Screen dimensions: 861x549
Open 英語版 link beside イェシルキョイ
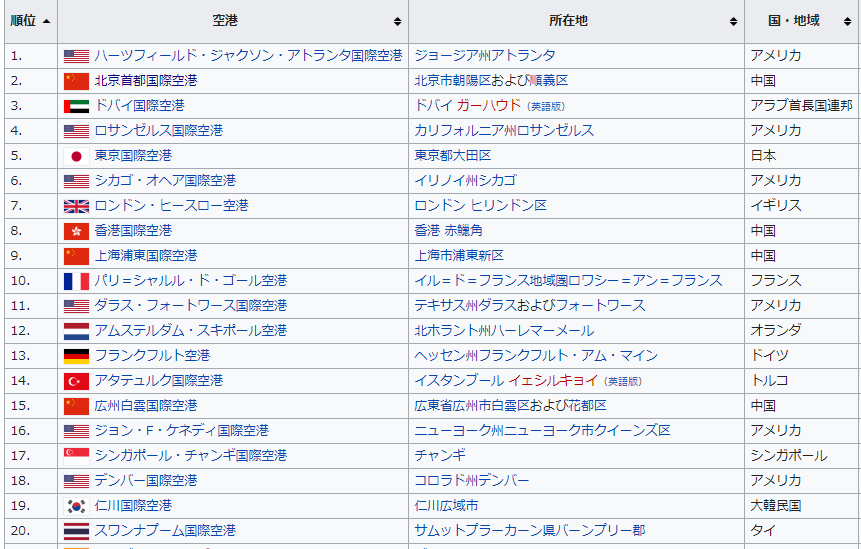point(625,382)
